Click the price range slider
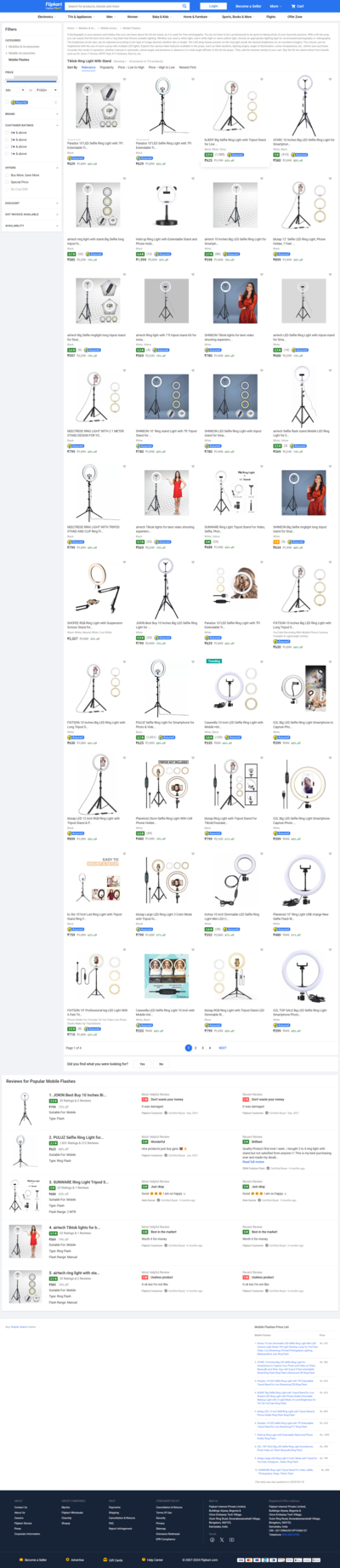The width and height of the screenshot is (340, 1568). pos(31,80)
